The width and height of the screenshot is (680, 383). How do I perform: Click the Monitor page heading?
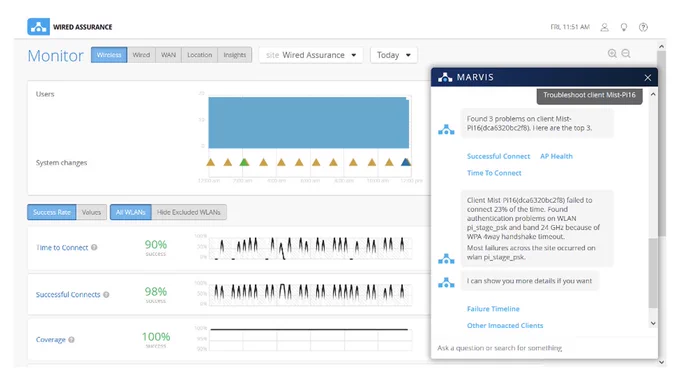56,56
